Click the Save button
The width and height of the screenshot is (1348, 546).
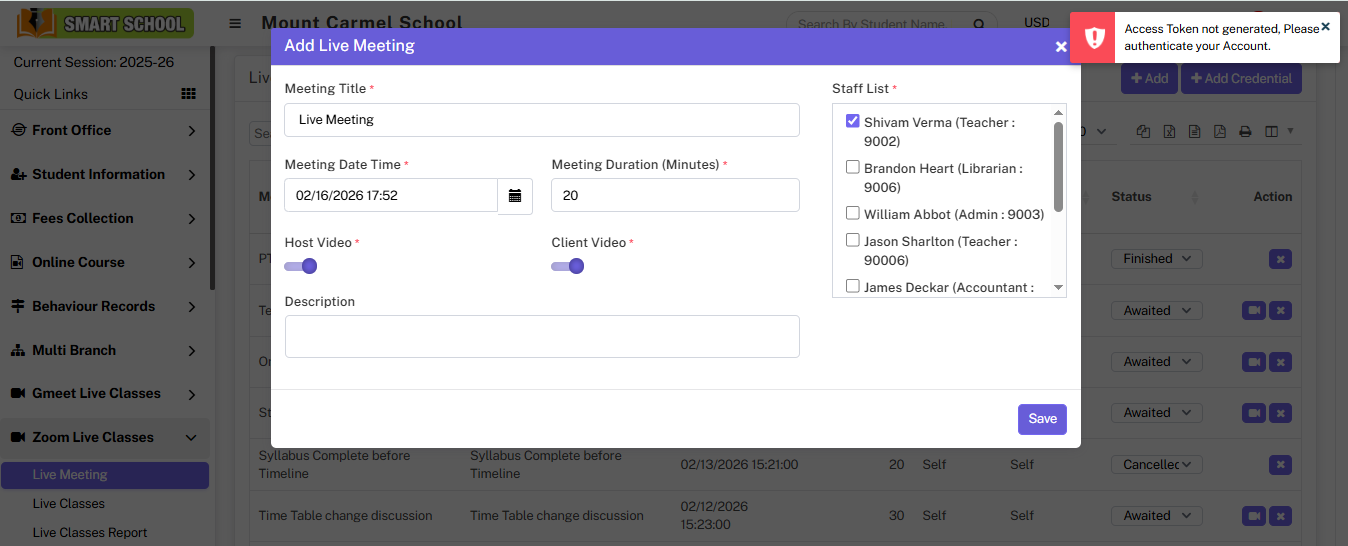click(1042, 419)
